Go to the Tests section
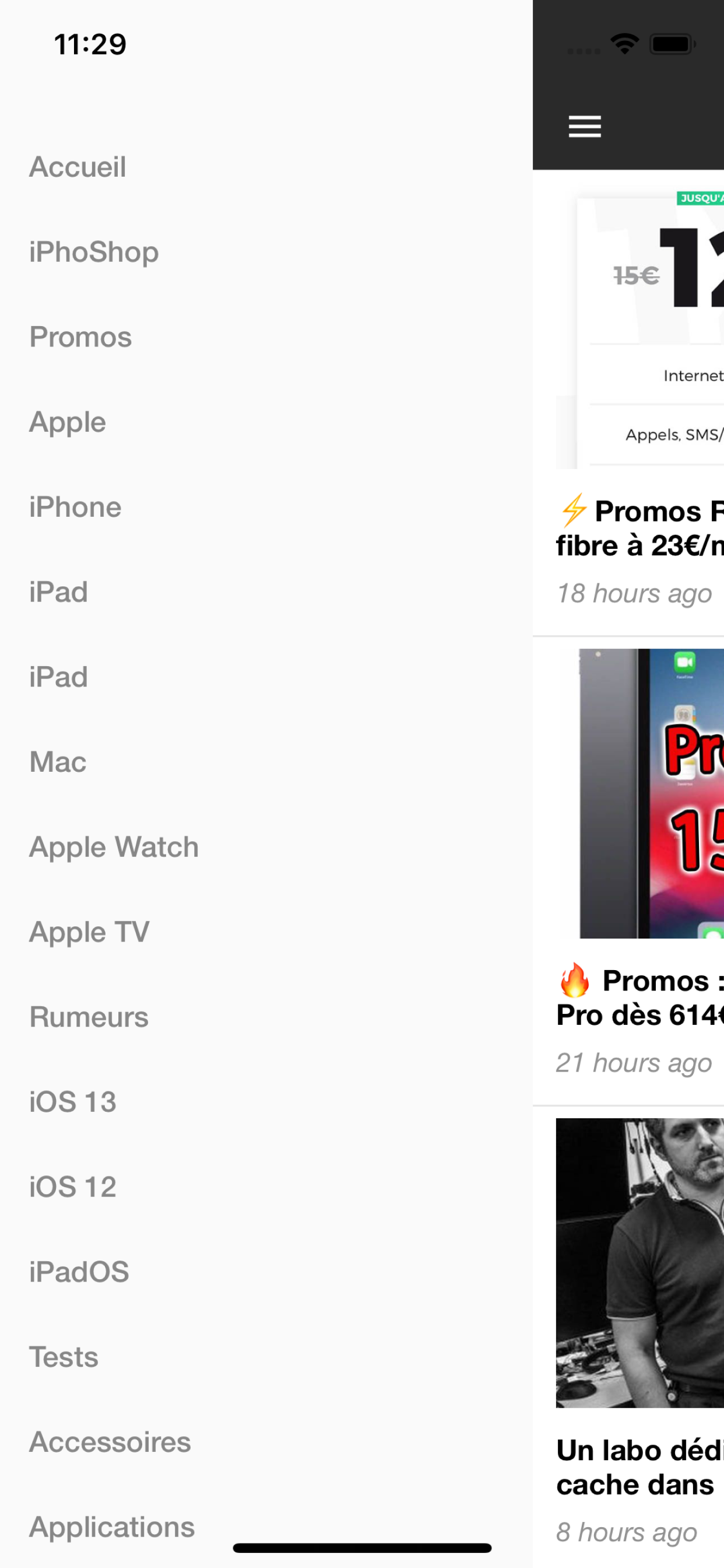 (x=64, y=1357)
